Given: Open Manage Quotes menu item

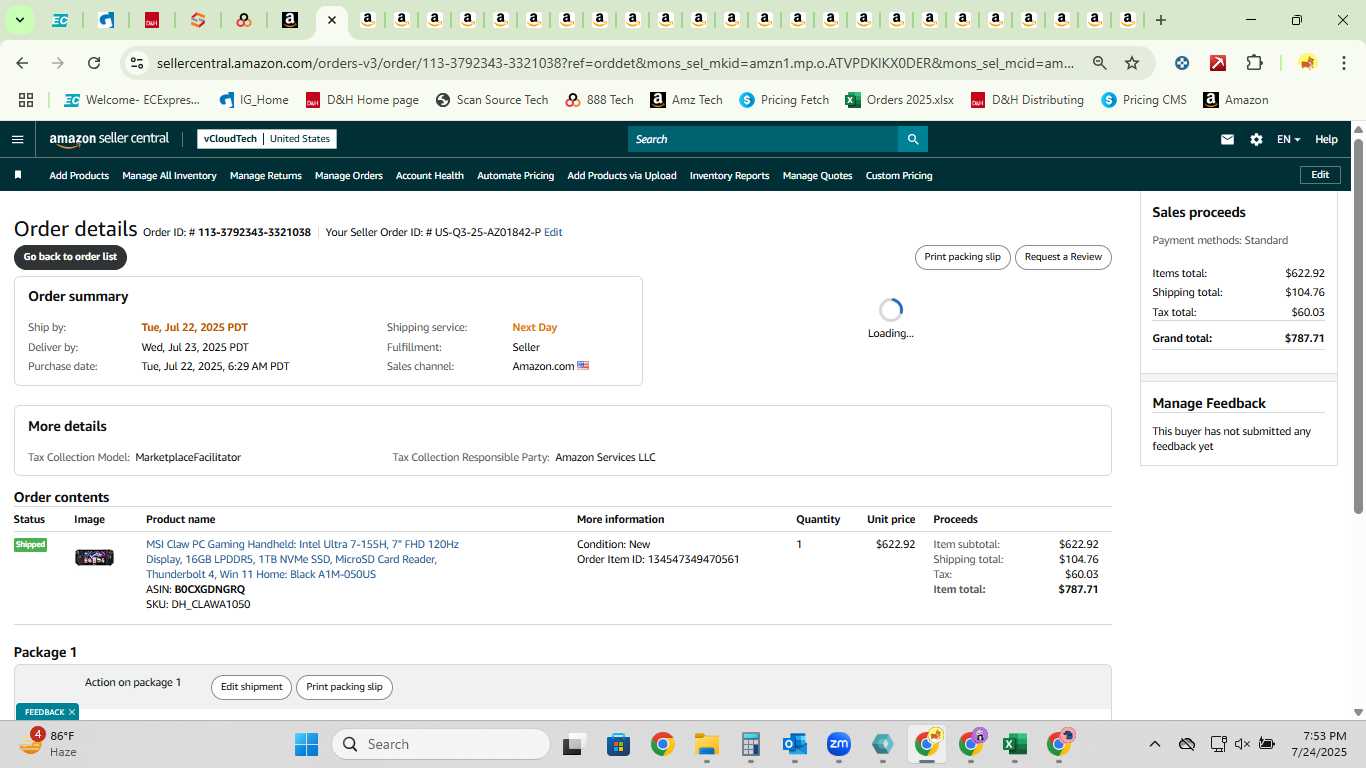Looking at the screenshot, I should coord(817,175).
